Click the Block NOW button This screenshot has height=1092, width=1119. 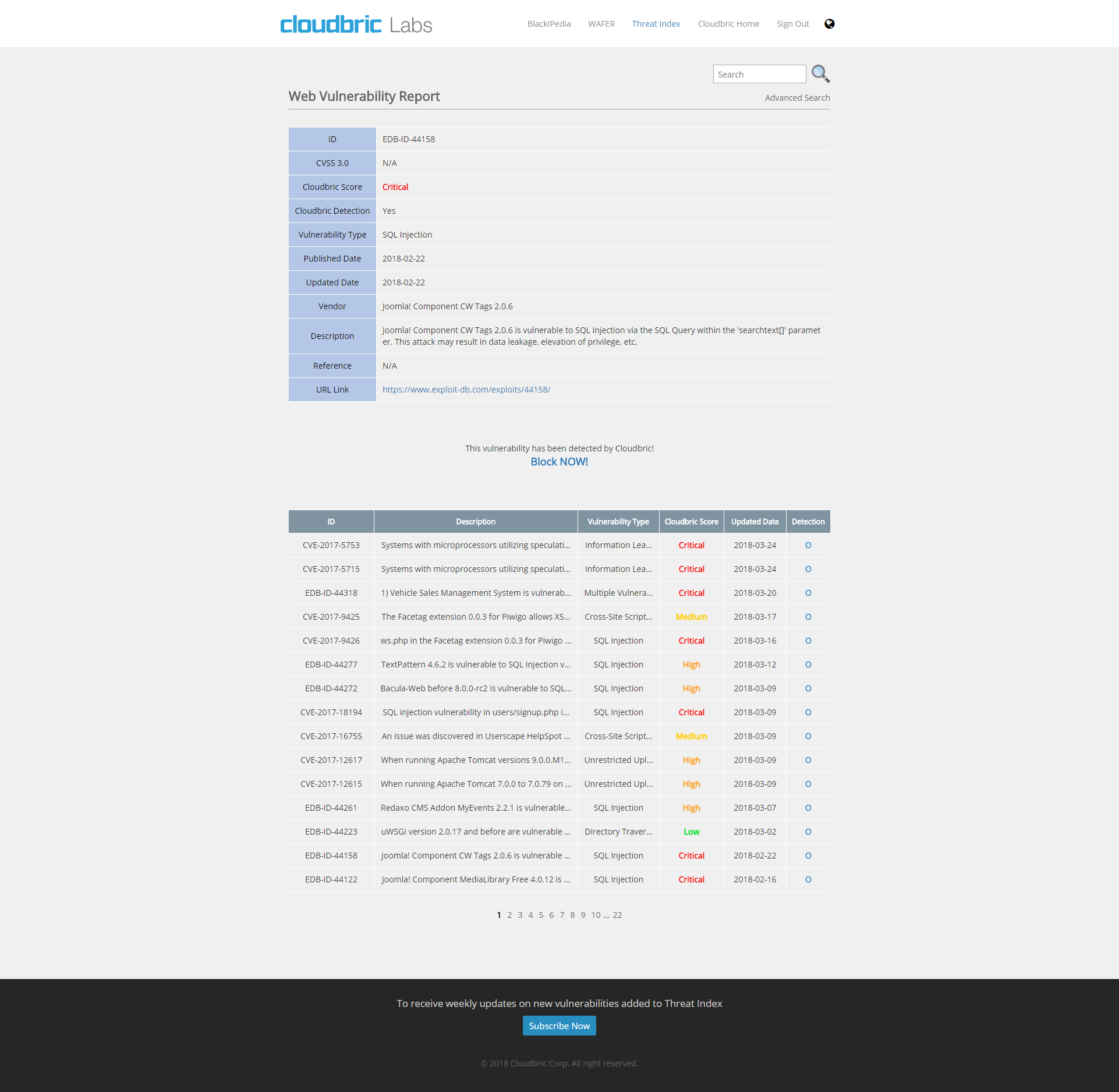(559, 463)
